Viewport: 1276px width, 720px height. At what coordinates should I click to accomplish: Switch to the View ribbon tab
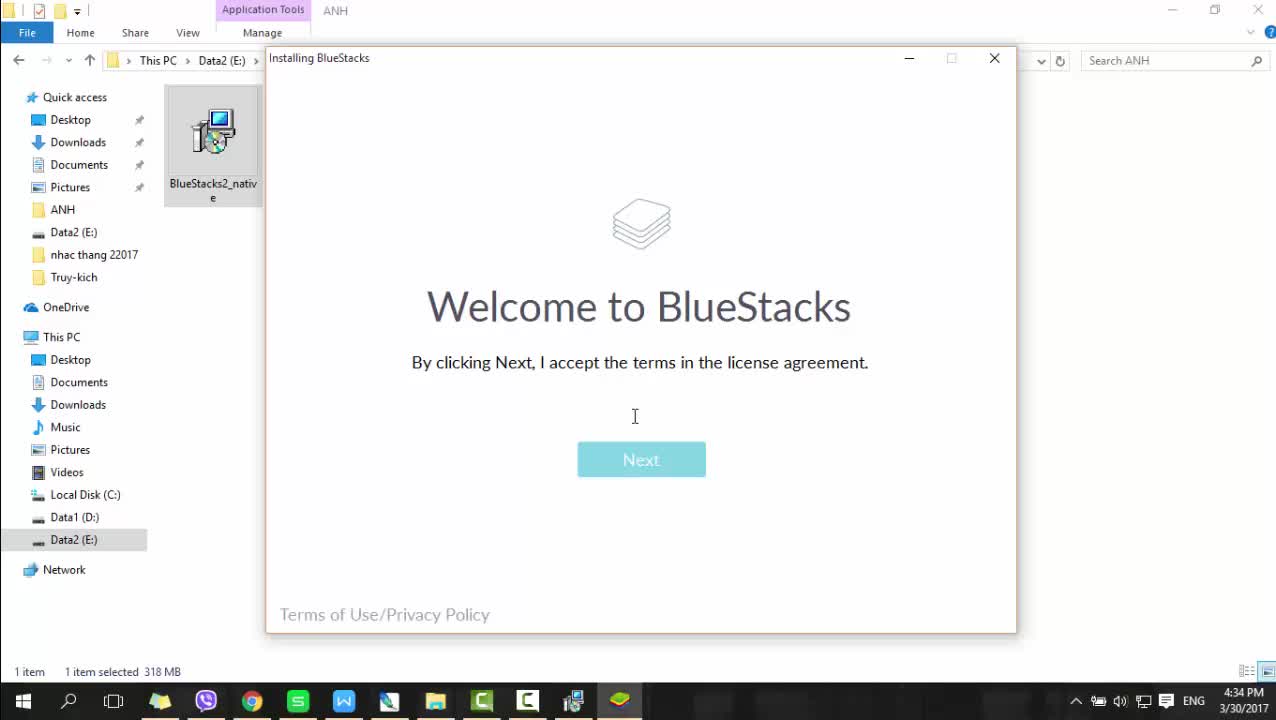pos(188,33)
